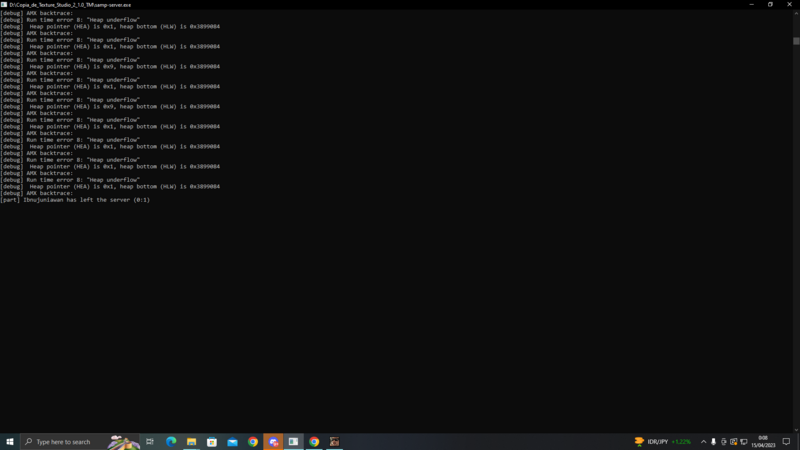Image resolution: width=800 pixels, height=450 pixels.
Task: Open Microsoft Store from the taskbar
Action: click(x=212, y=442)
